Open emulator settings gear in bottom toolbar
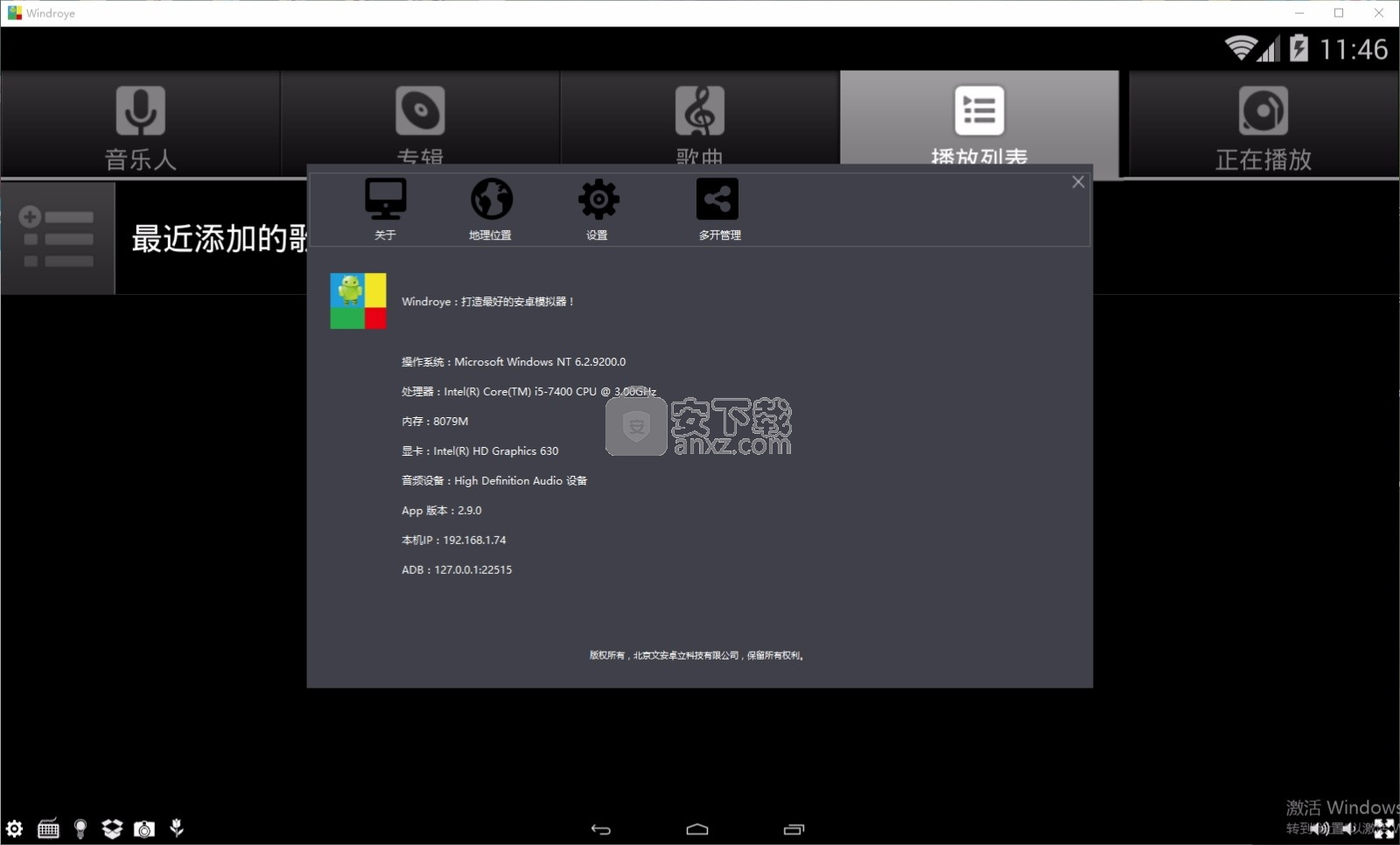The width and height of the screenshot is (1400, 845). point(15,828)
